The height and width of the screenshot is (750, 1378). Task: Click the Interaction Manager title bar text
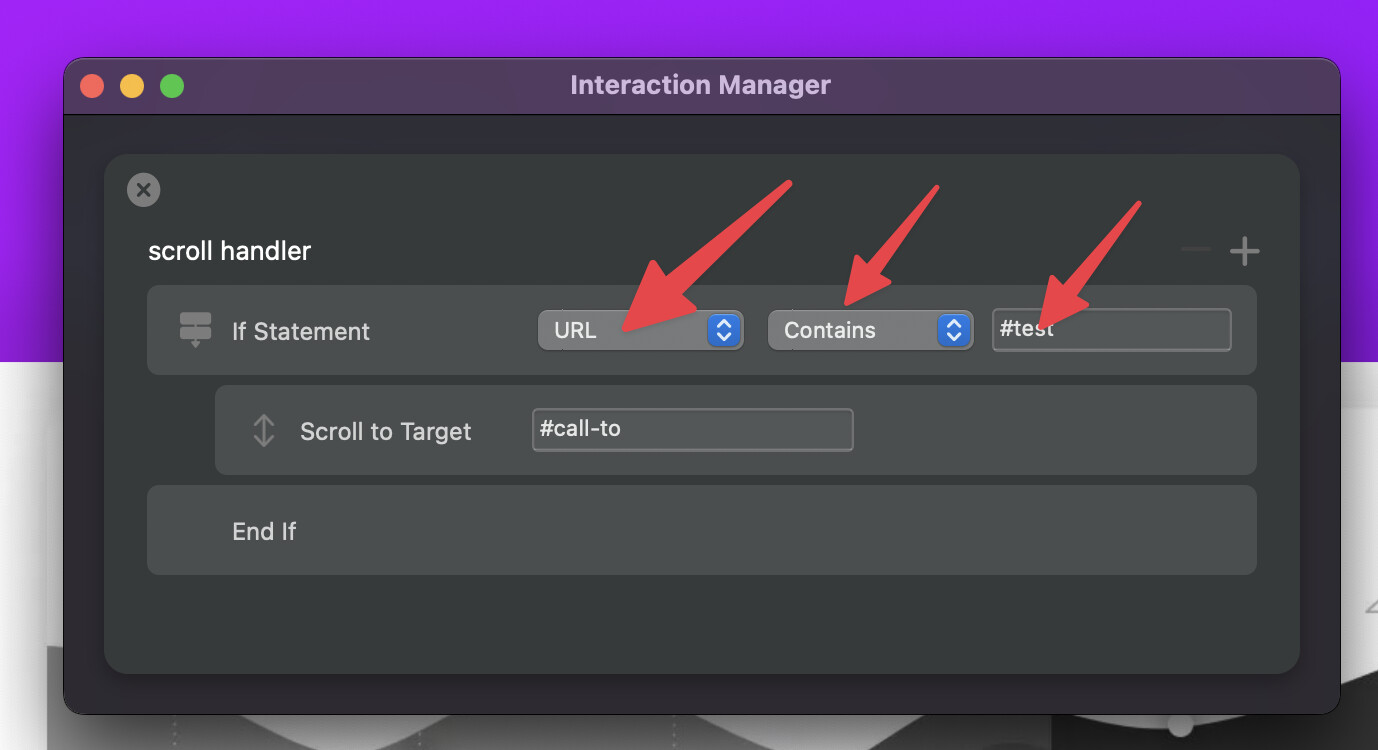coord(700,86)
